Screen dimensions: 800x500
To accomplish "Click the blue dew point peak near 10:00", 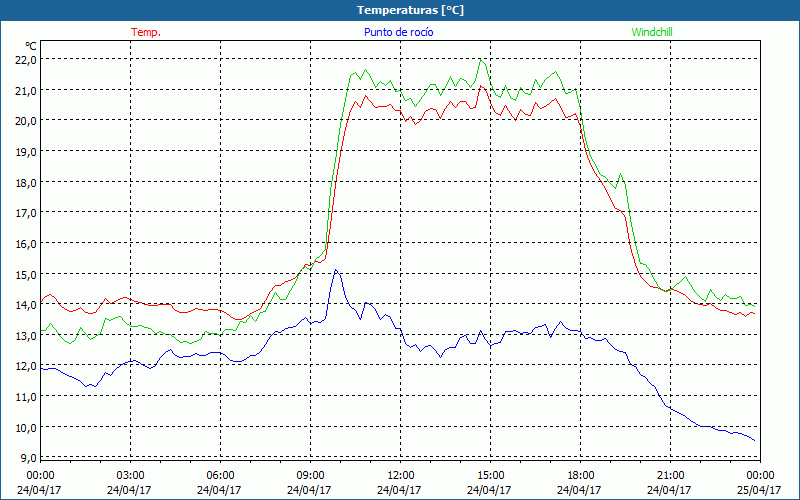I will [335, 270].
